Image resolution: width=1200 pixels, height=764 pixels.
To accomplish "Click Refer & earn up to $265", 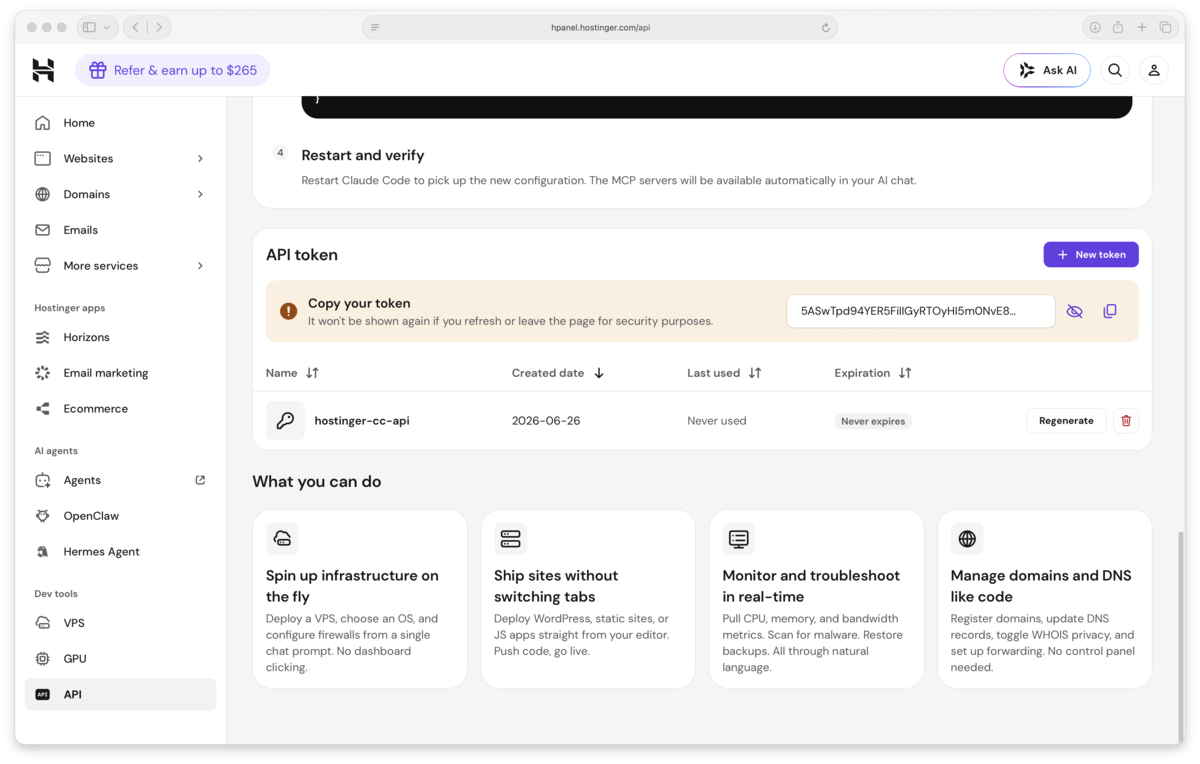I will coord(173,70).
